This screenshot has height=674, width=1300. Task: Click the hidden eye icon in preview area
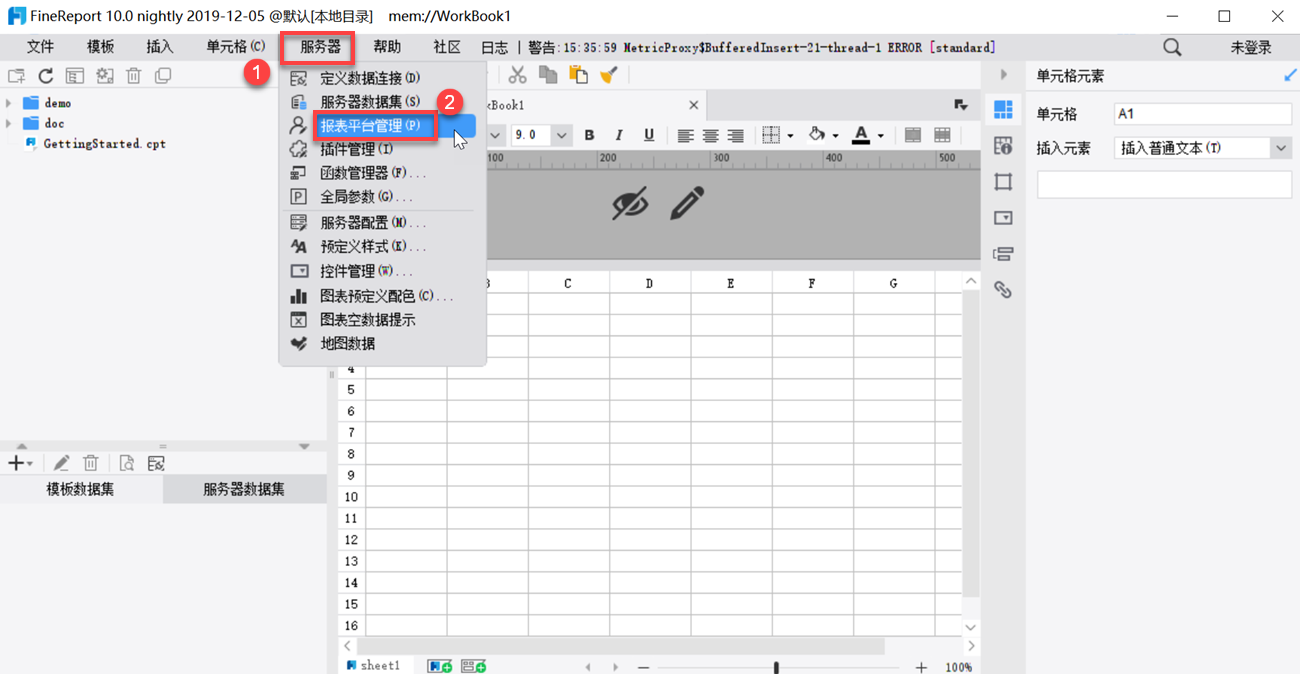click(x=630, y=203)
